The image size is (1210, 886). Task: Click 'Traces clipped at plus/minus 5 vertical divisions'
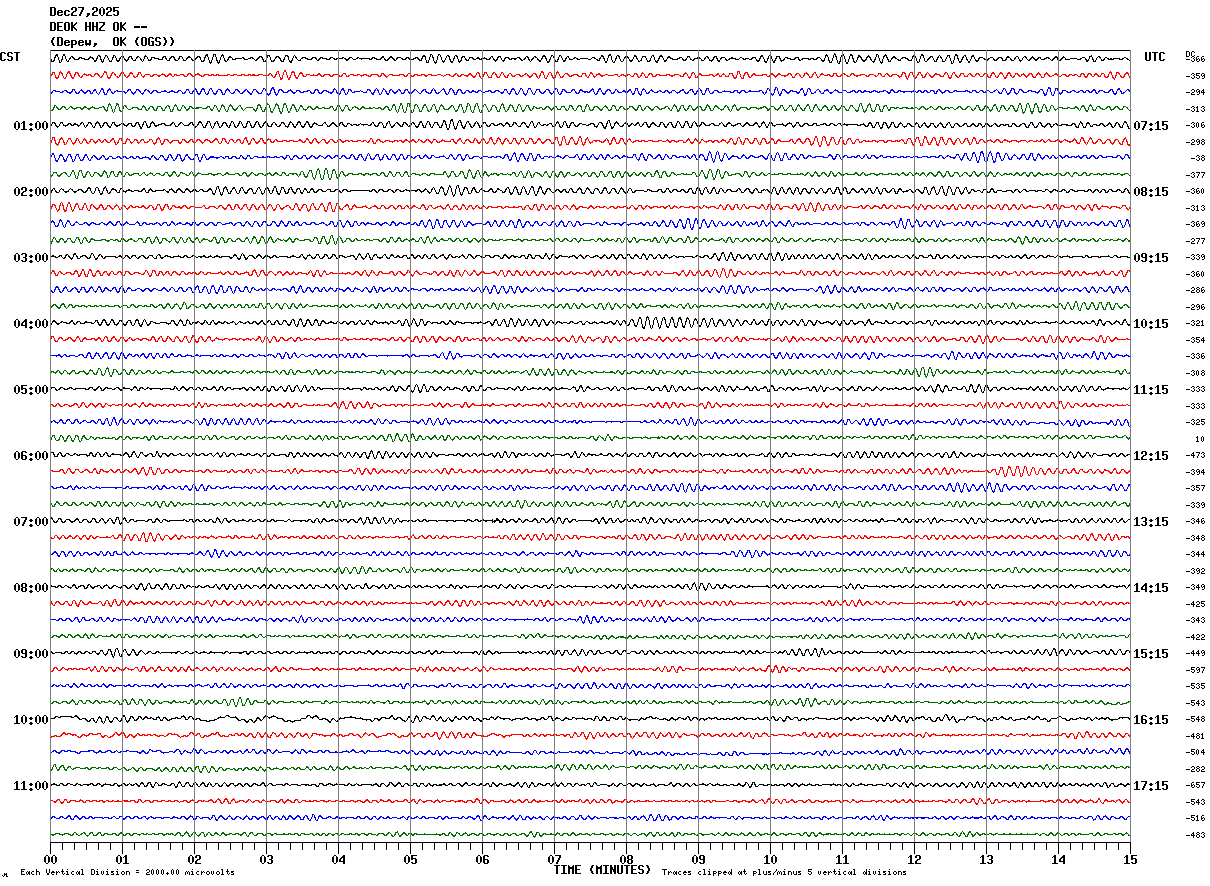[784, 873]
